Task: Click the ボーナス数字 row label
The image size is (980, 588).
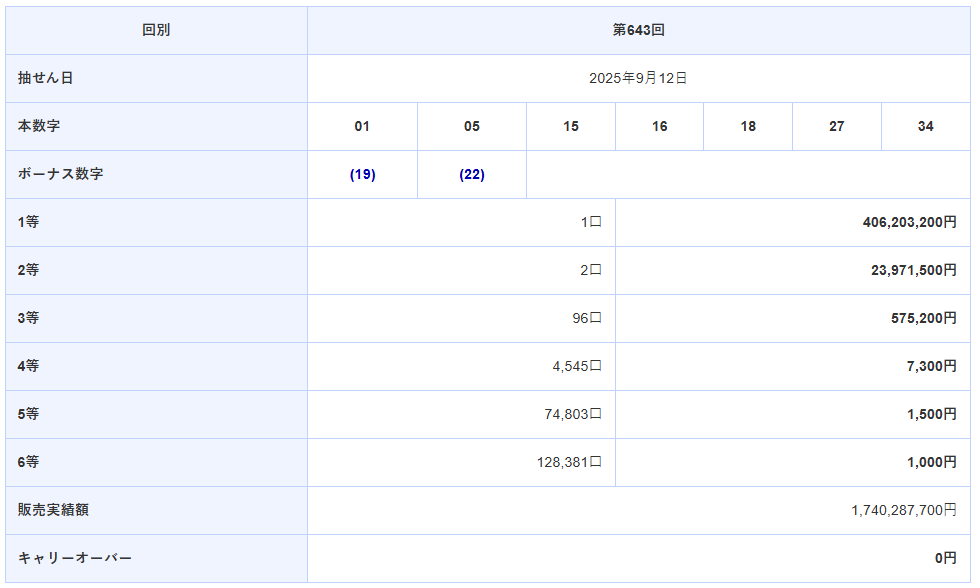Action: [61, 174]
